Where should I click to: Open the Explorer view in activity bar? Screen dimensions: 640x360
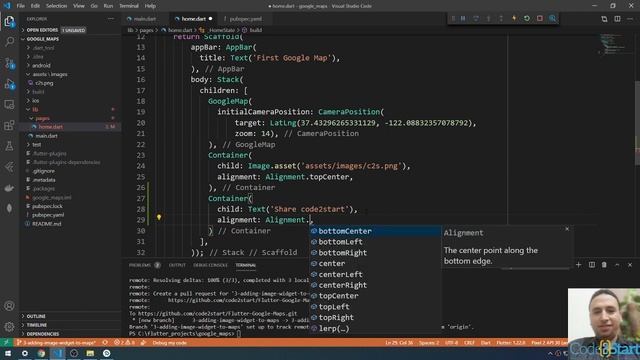9,21
